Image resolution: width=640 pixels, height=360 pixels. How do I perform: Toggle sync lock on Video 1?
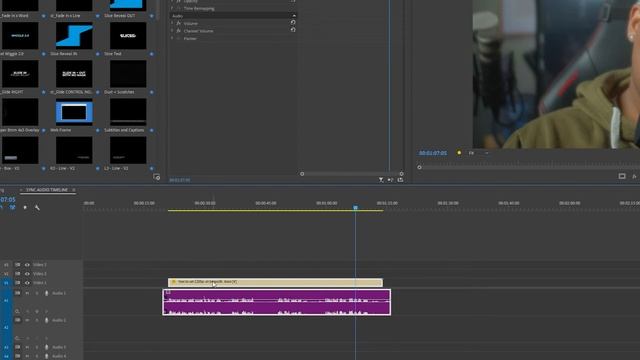click(x=18, y=283)
